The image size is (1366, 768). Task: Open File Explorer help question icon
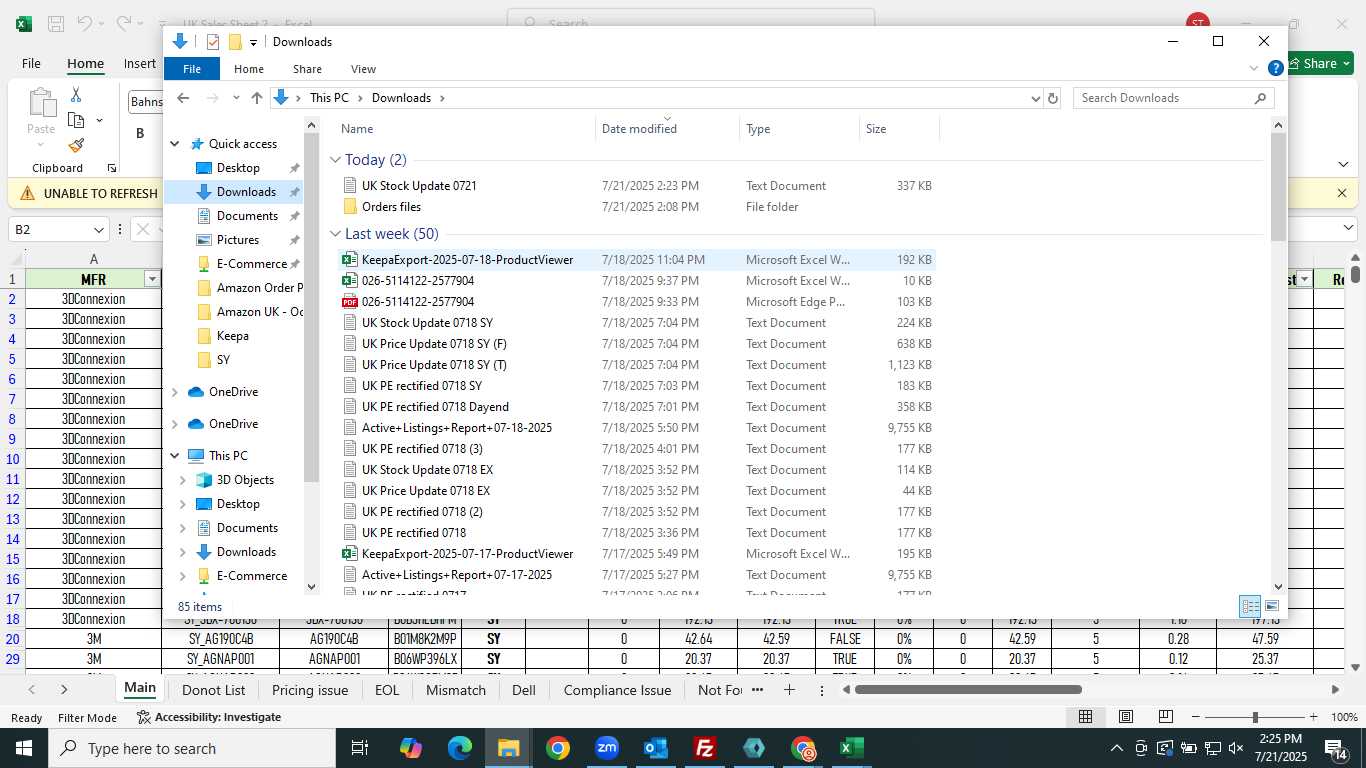coord(1276,68)
